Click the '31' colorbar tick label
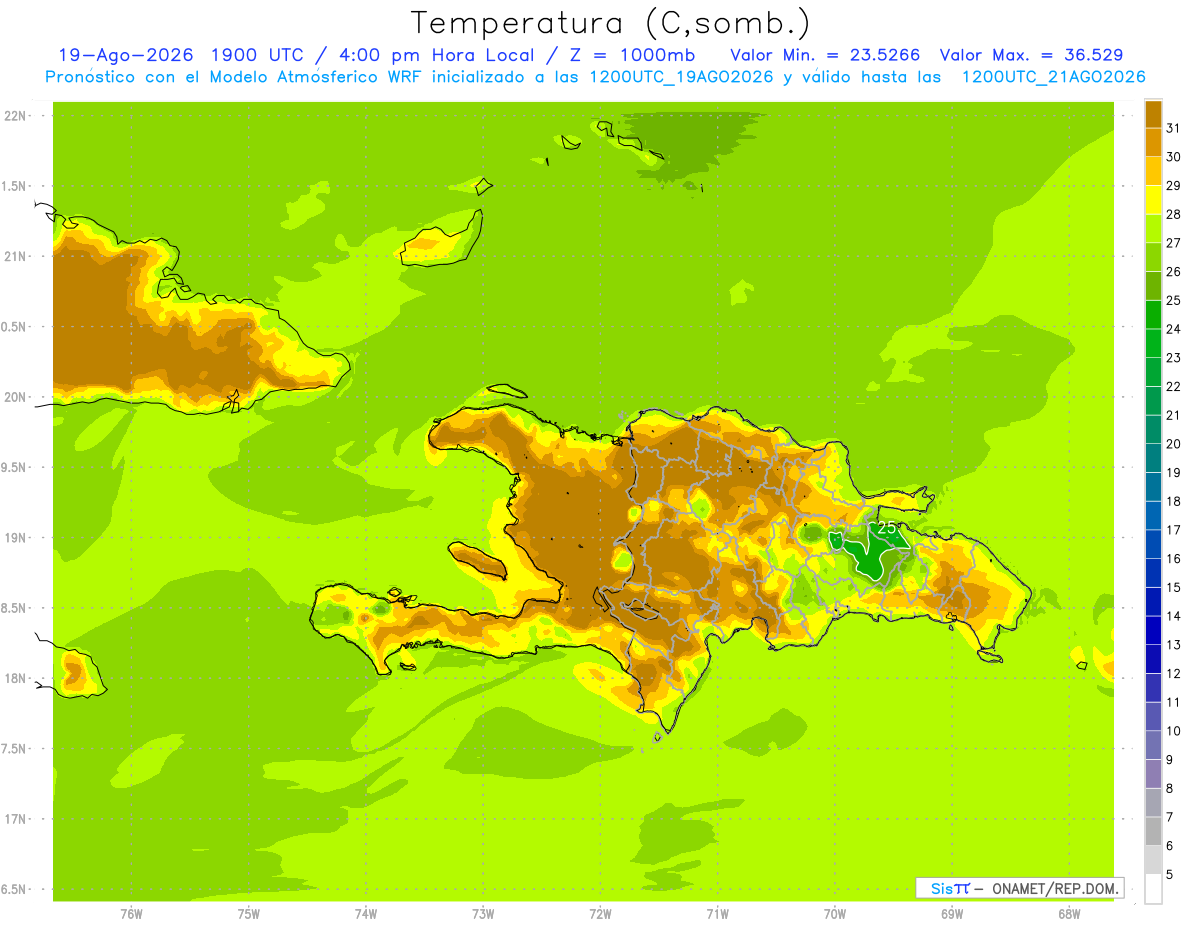Image resolution: width=1200 pixels, height=927 pixels. click(1174, 128)
